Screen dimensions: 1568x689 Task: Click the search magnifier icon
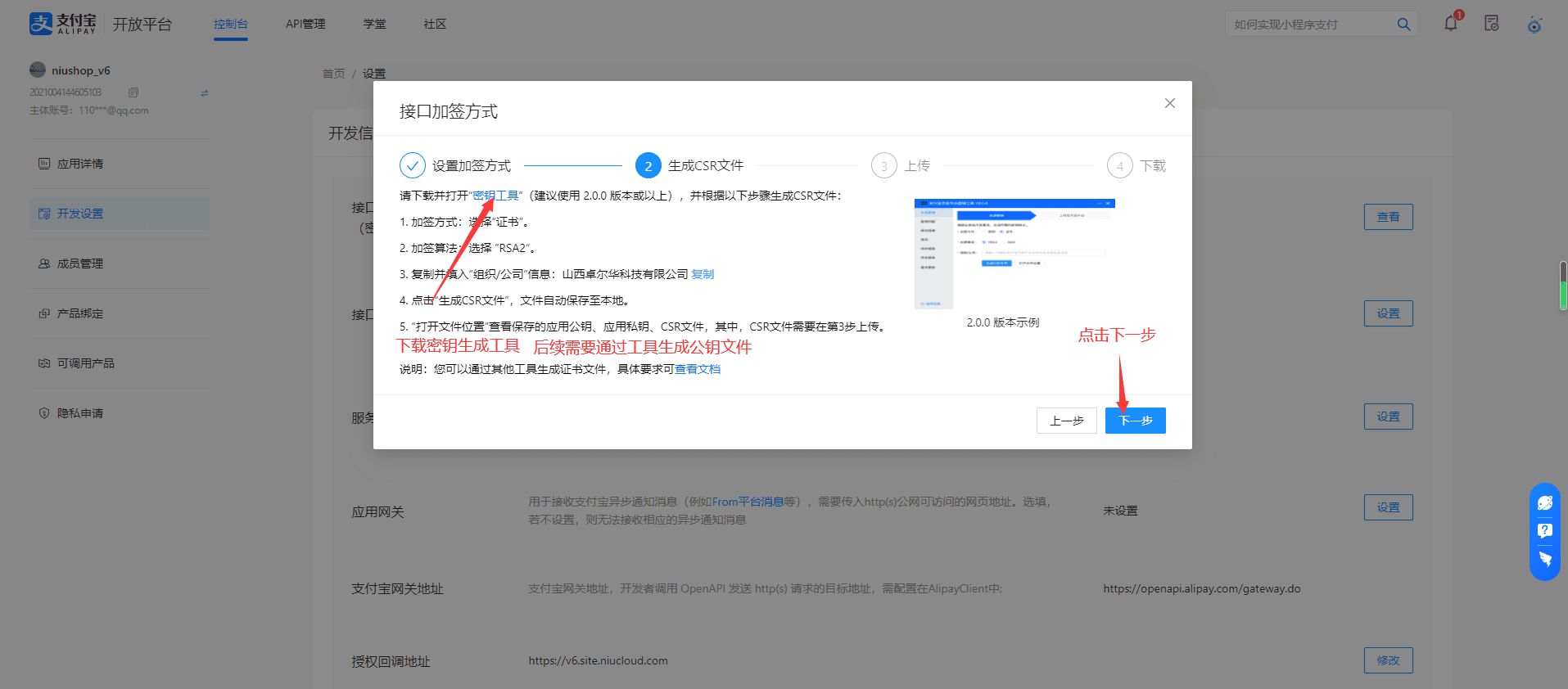[1403, 25]
